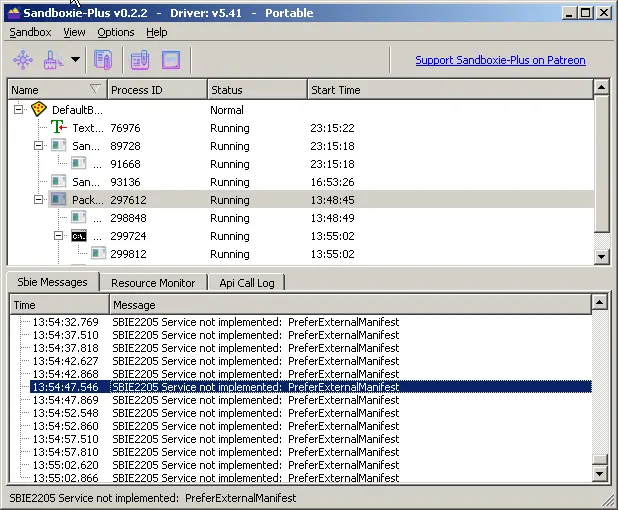Viewport: 618px width, 510px height.
Task: Sort by the Status column header
Action: click(257, 90)
